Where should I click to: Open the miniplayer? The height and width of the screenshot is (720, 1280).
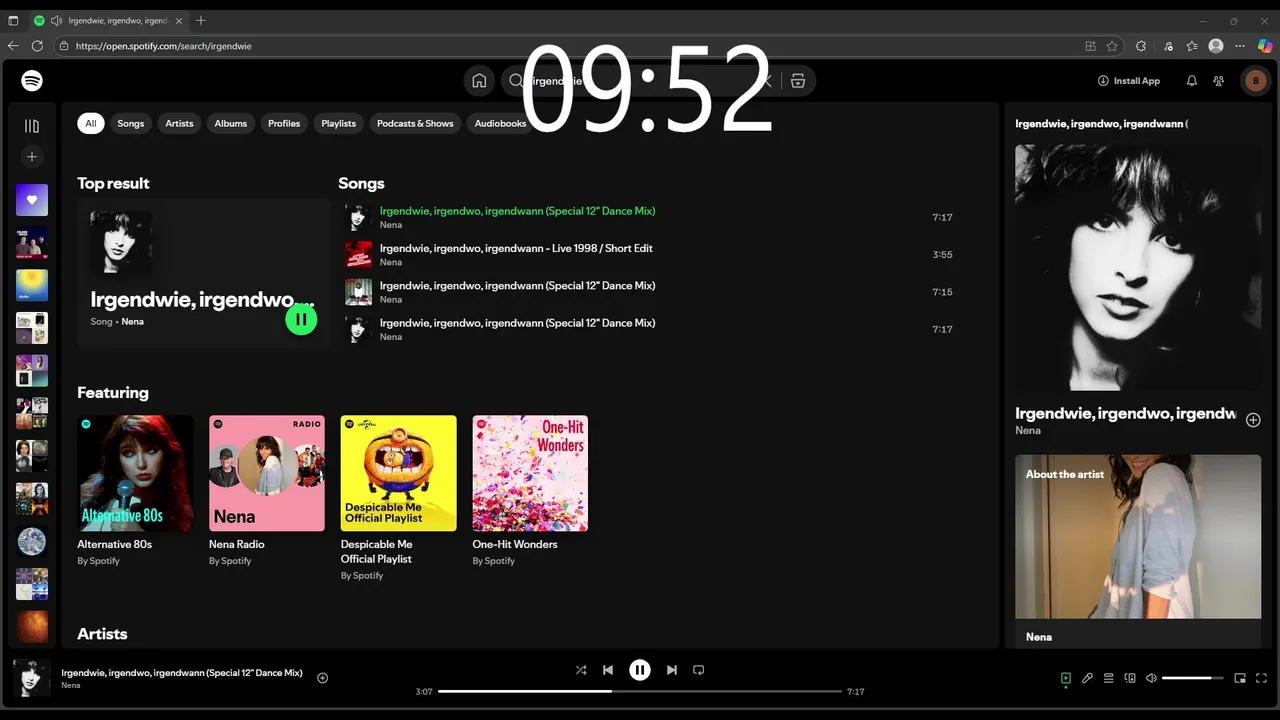[1240, 678]
